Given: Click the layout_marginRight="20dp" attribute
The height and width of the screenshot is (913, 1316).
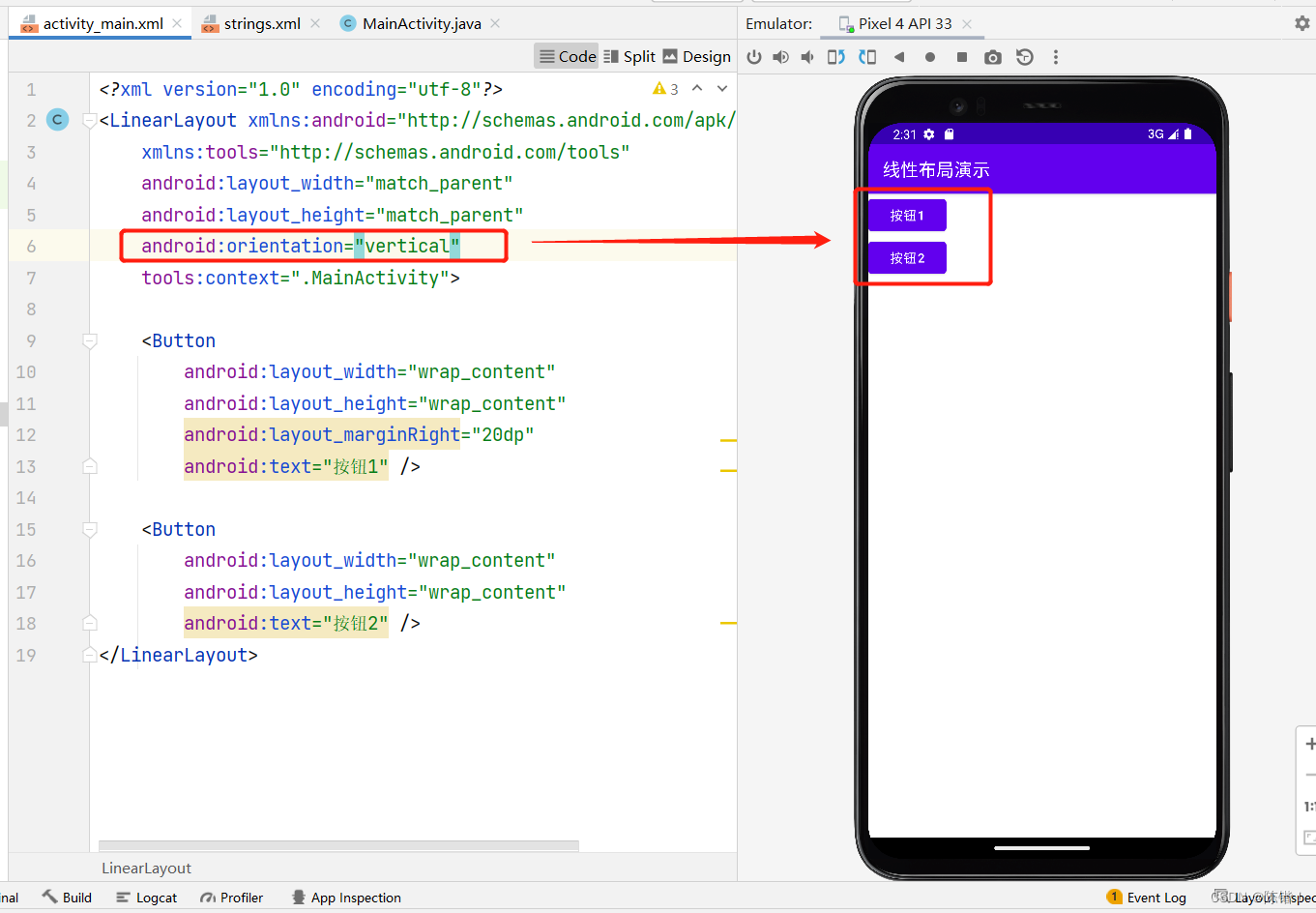Looking at the screenshot, I should 359,434.
